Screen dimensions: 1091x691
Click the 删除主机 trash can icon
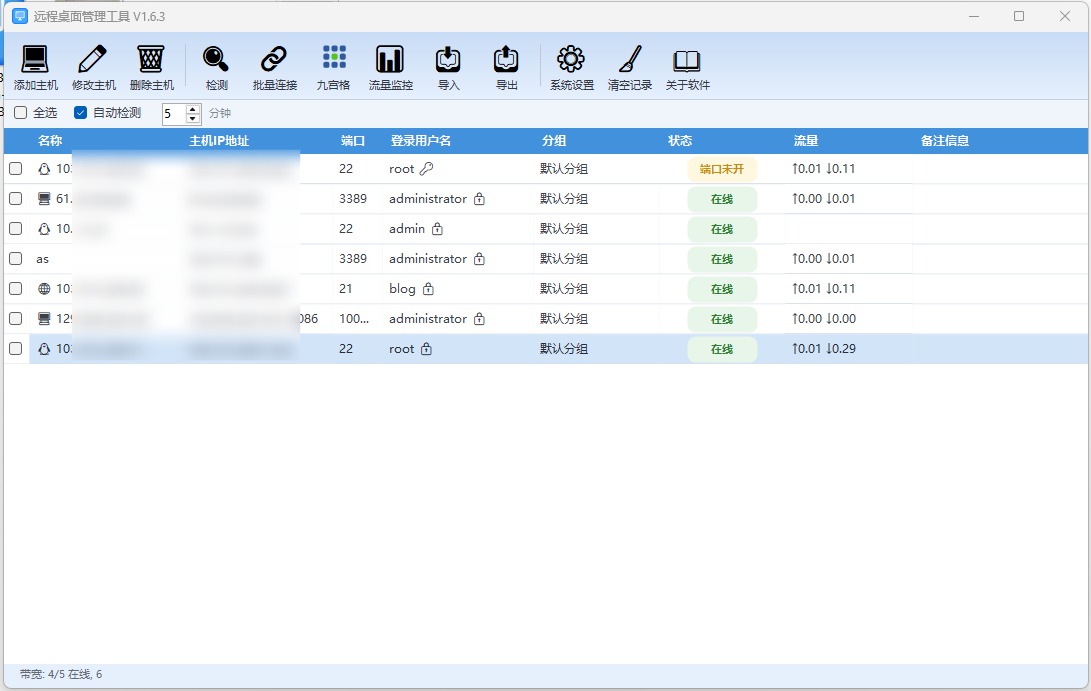(x=151, y=67)
